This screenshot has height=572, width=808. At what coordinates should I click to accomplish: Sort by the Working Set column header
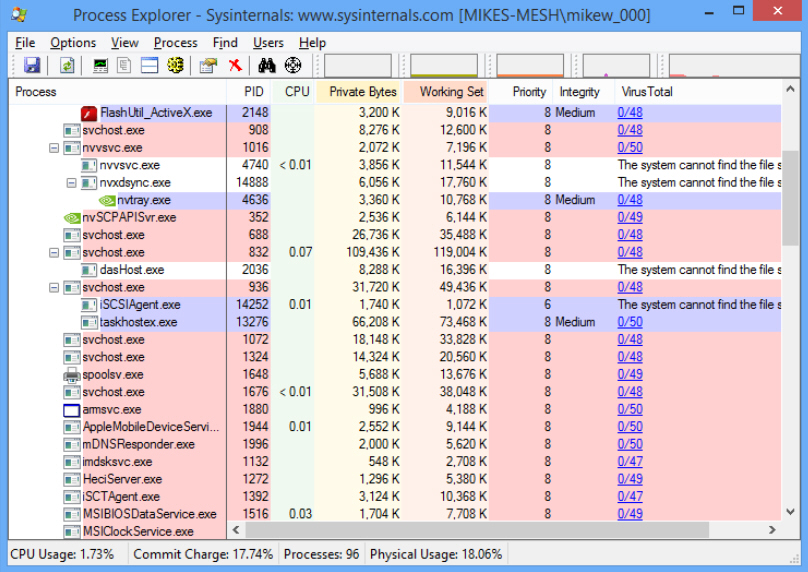point(446,92)
